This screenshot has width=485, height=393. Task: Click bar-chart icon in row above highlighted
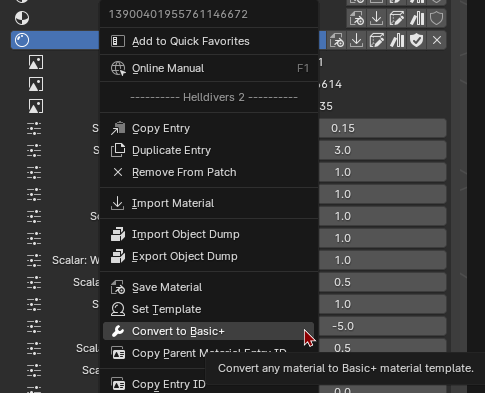(417, 18)
